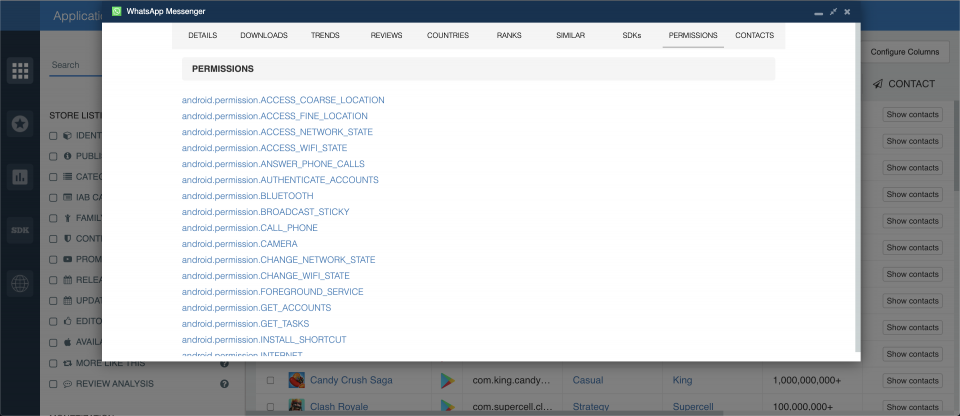Switch to the Downloads tab
960x416 pixels.
click(264, 36)
